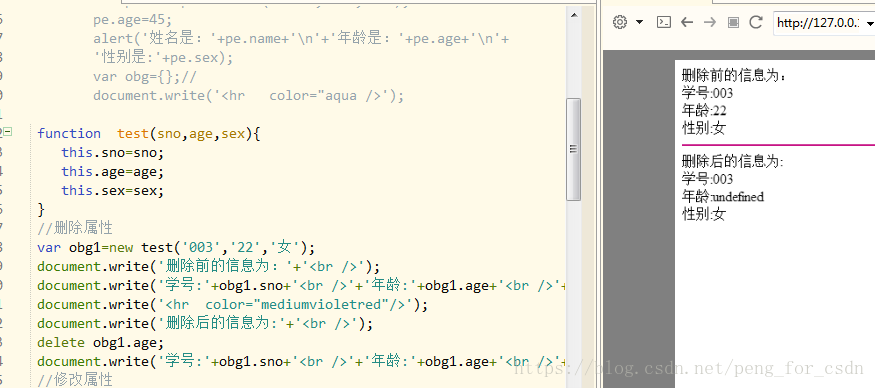Click '年龄:22' in the preview

tap(704, 111)
